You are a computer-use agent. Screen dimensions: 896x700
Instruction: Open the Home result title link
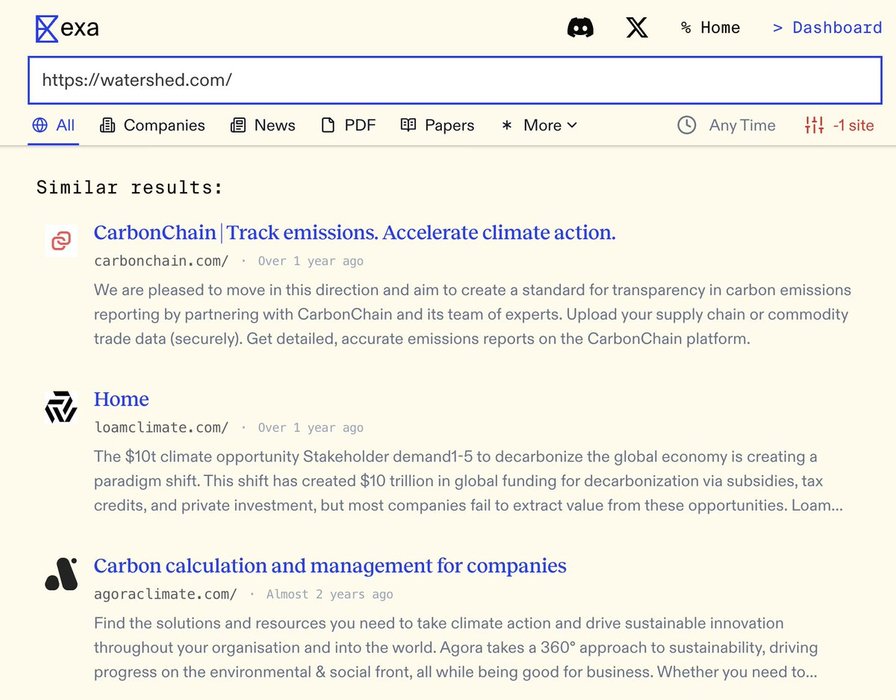coord(121,399)
